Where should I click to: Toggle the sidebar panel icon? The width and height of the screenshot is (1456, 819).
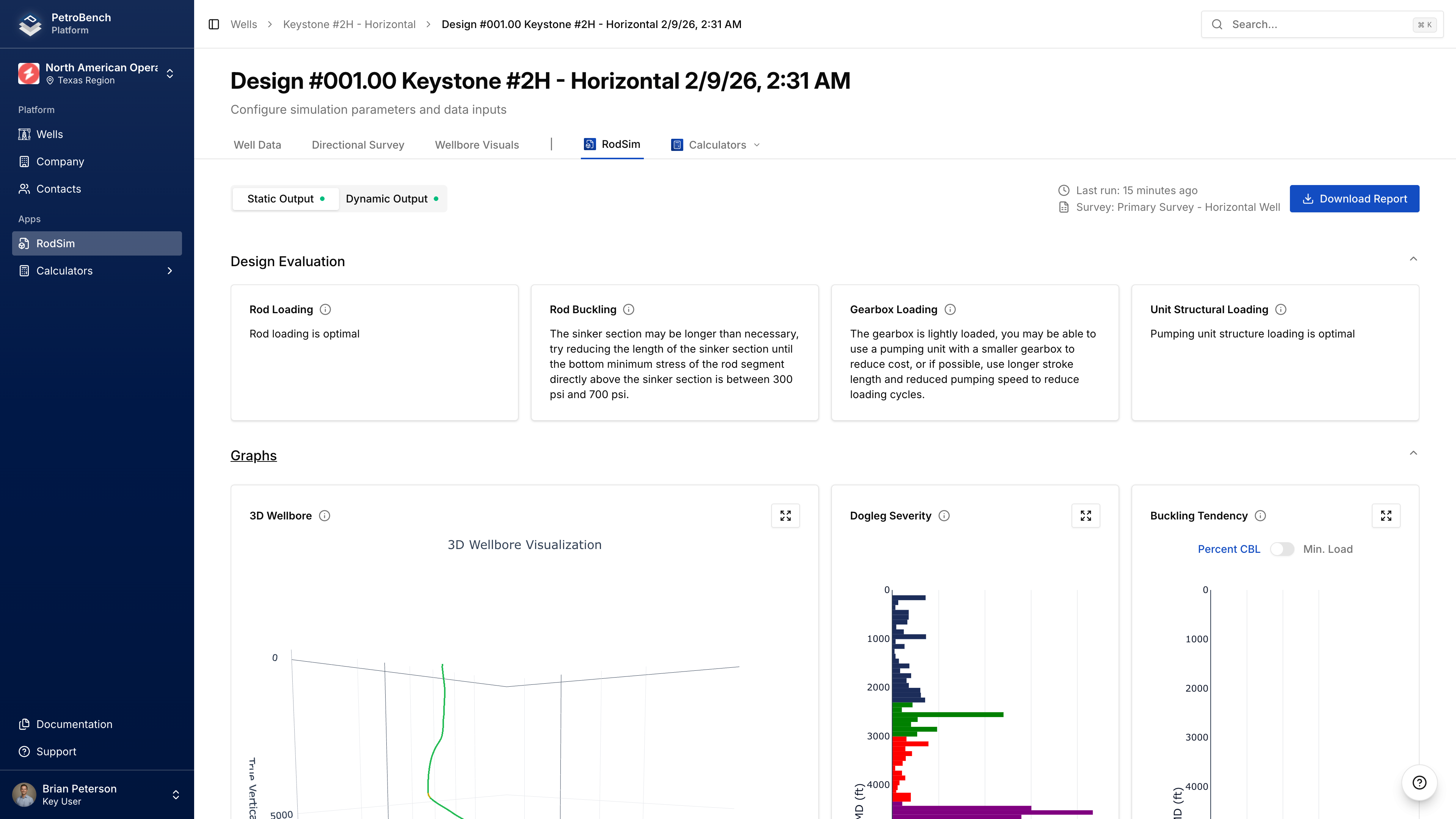(x=213, y=24)
